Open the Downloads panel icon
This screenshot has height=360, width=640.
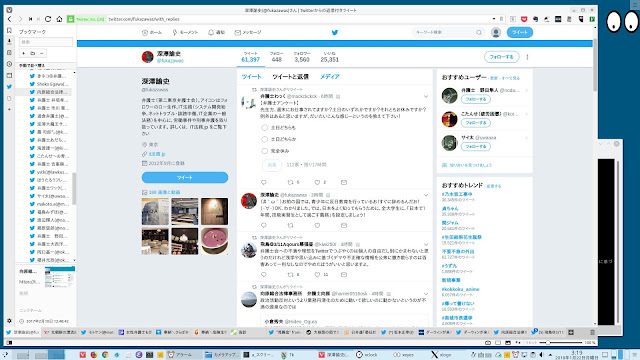click(x=9, y=41)
